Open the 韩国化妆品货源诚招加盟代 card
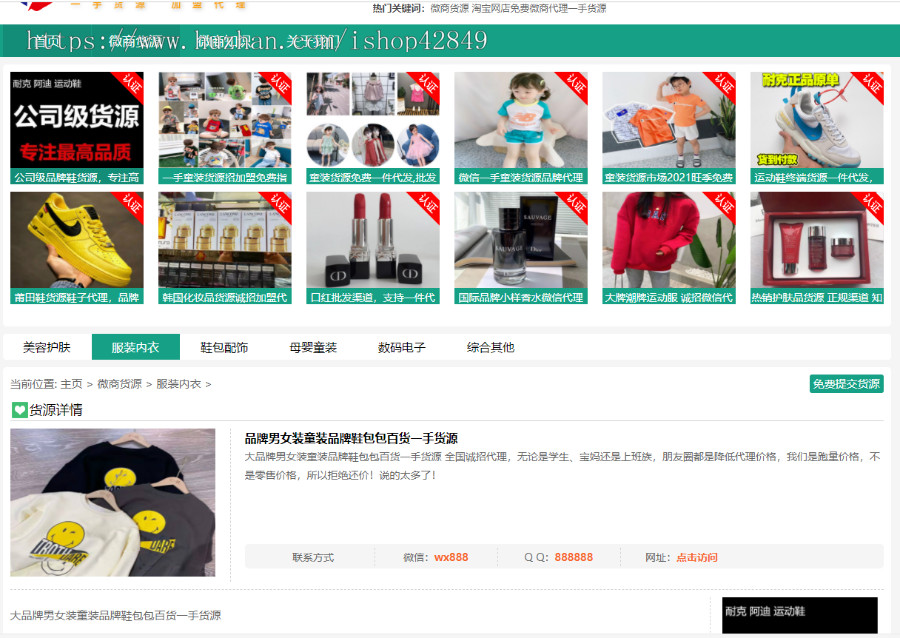 pyautogui.click(x=225, y=248)
